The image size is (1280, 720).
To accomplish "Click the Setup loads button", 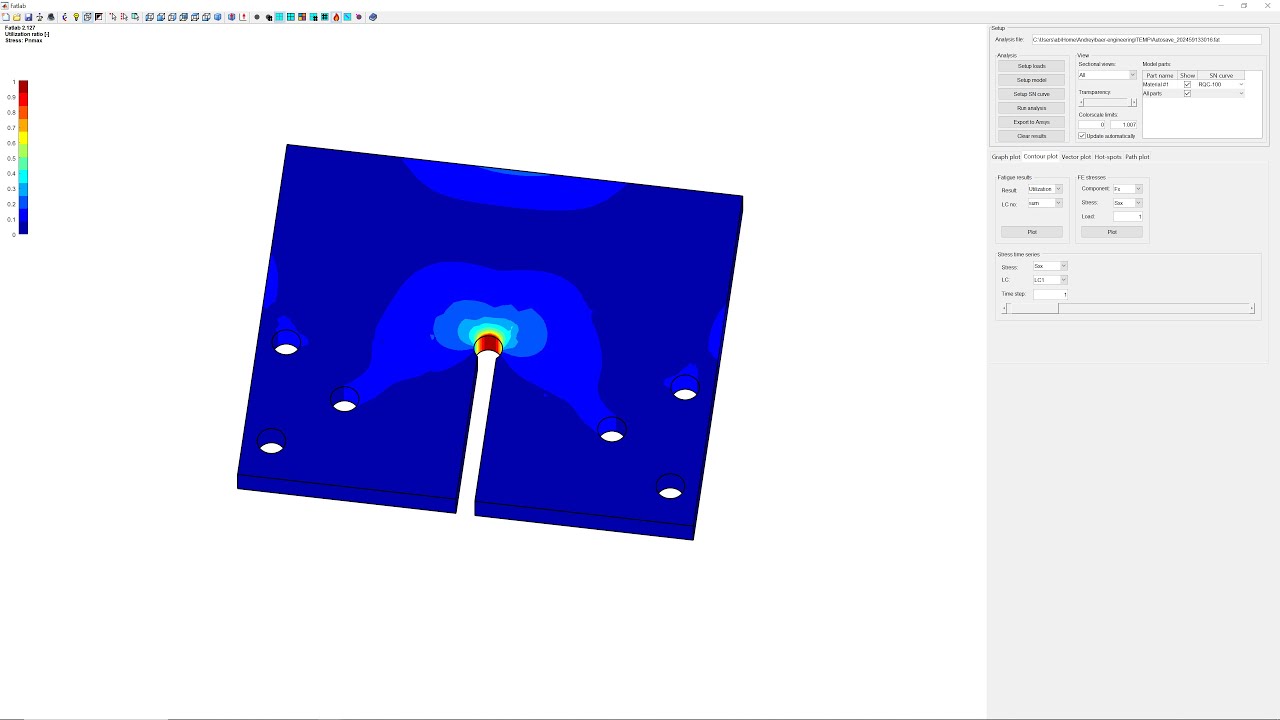I will (x=1031, y=66).
